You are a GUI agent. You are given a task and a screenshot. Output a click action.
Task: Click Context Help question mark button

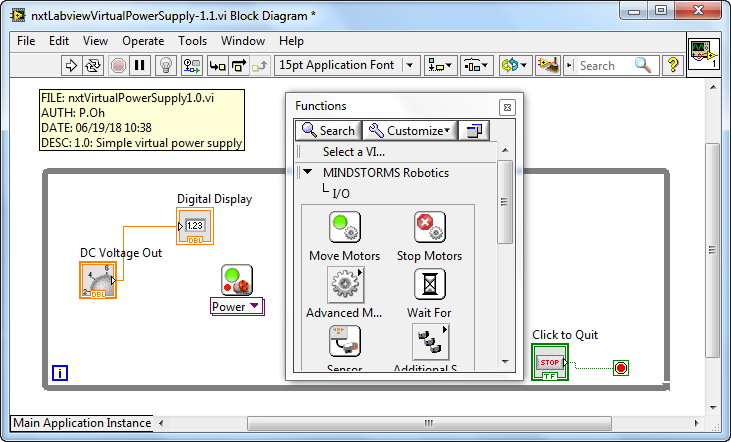pyautogui.click(x=673, y=66)
